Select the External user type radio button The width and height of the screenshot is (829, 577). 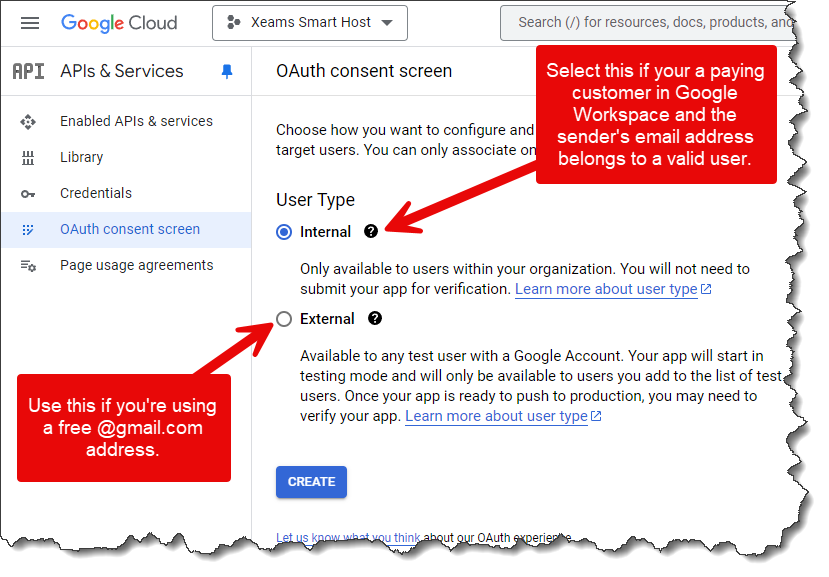284,319
